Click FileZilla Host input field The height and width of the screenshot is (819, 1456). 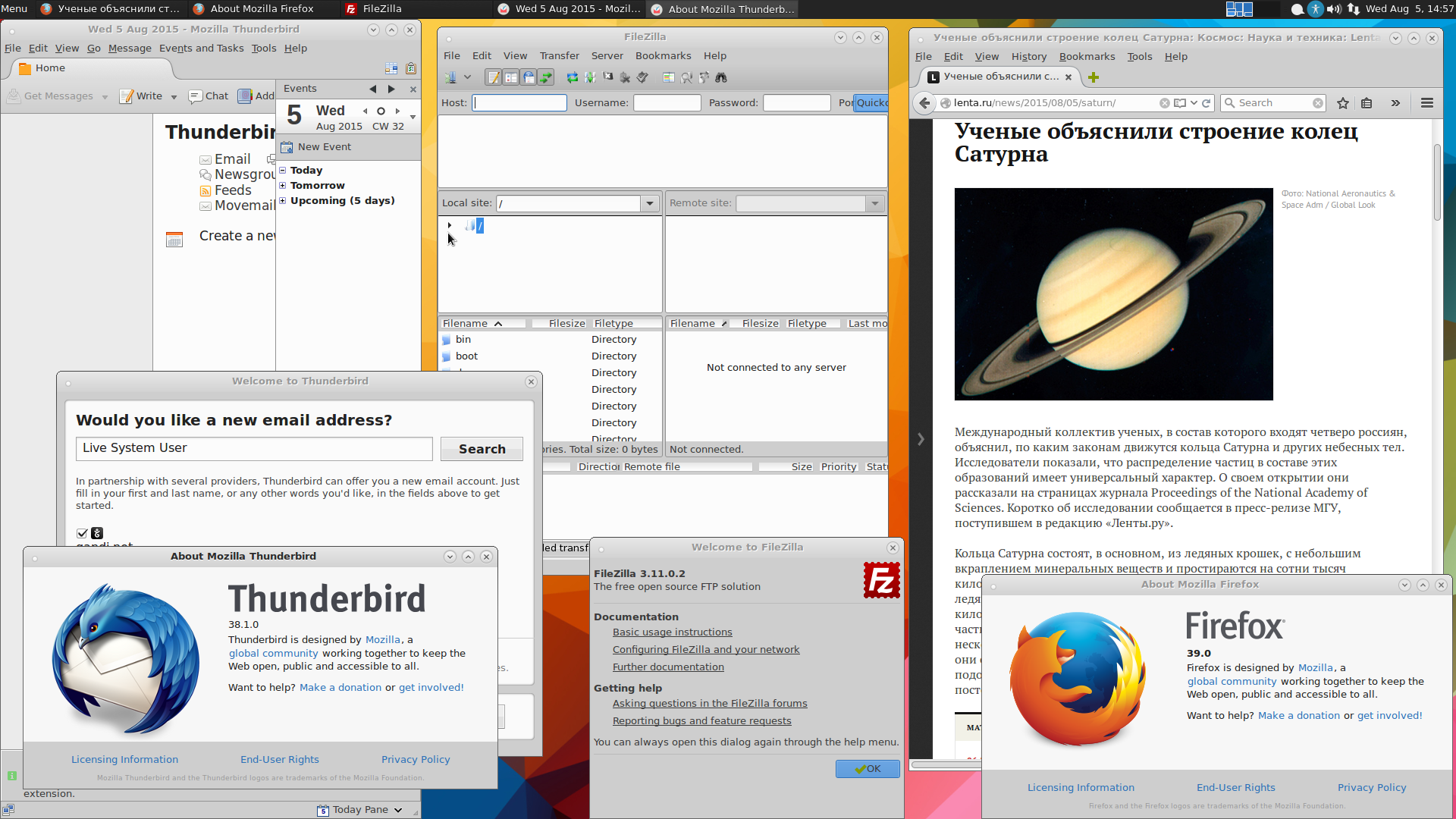(519, 103)
